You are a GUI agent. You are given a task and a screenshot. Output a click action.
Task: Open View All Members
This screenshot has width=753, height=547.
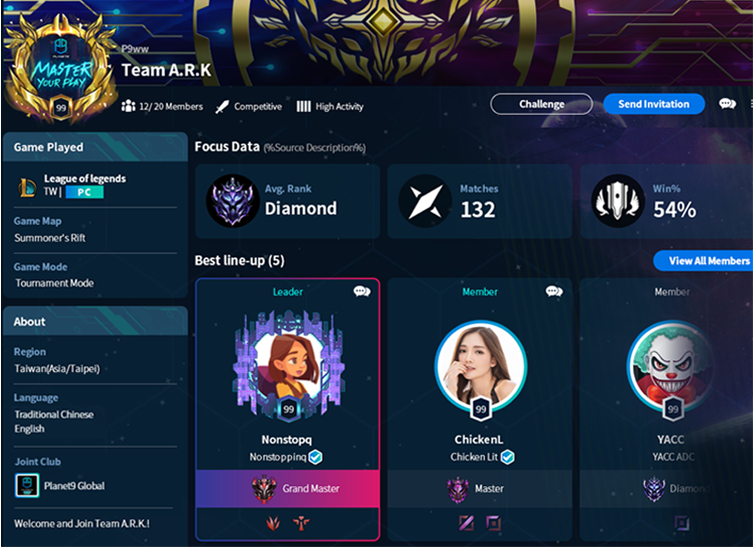click(x=704, y=261)
